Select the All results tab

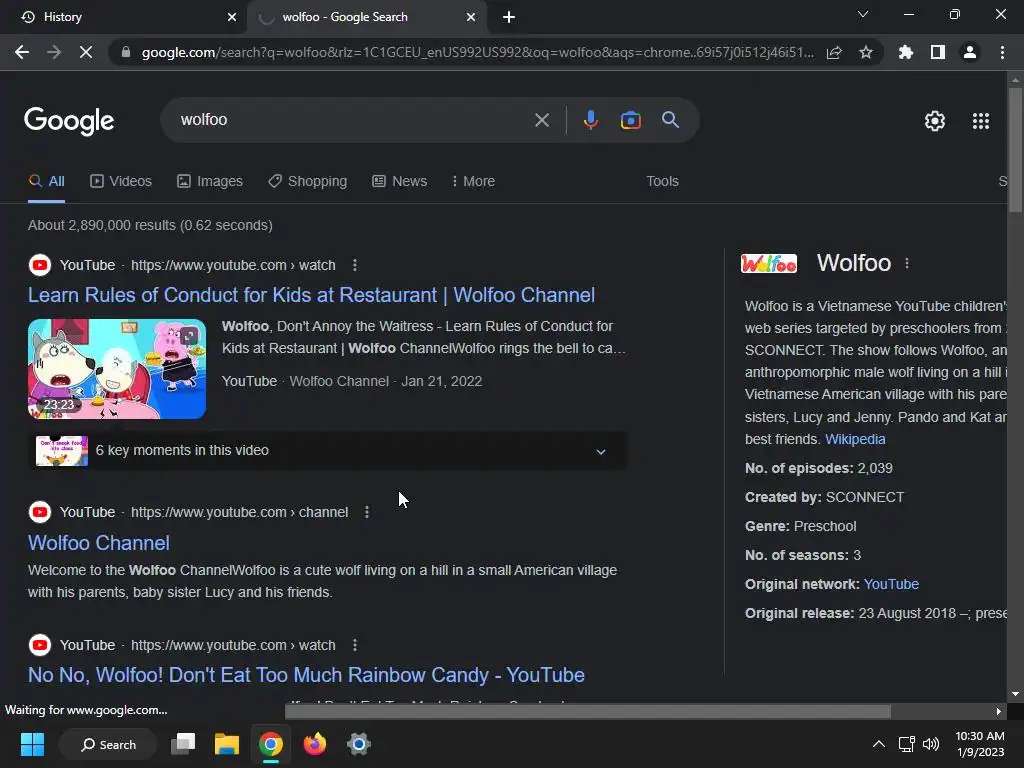46,182
